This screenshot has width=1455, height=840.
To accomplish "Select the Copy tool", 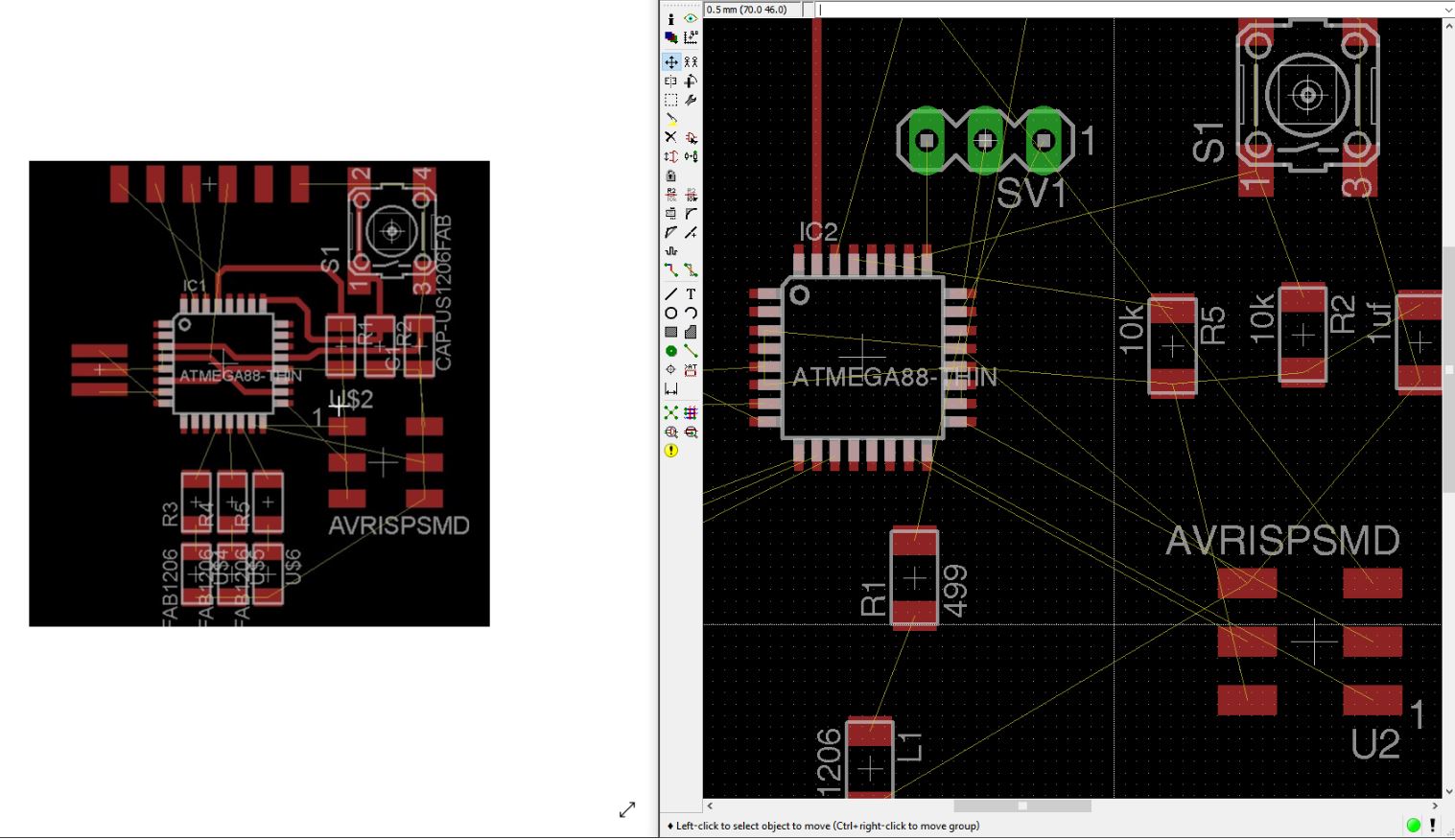I will pyautogui.click(x=691, y=62).
